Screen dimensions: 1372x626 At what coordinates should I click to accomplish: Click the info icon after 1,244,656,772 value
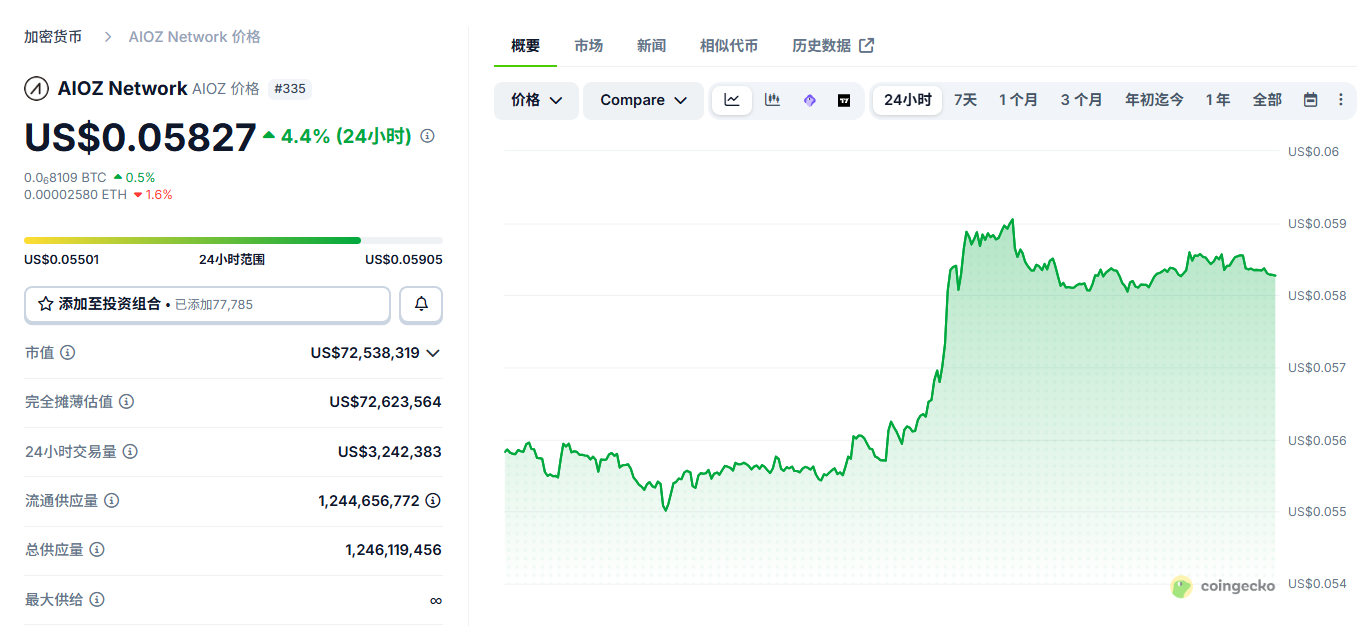click(x=433, y=501)
